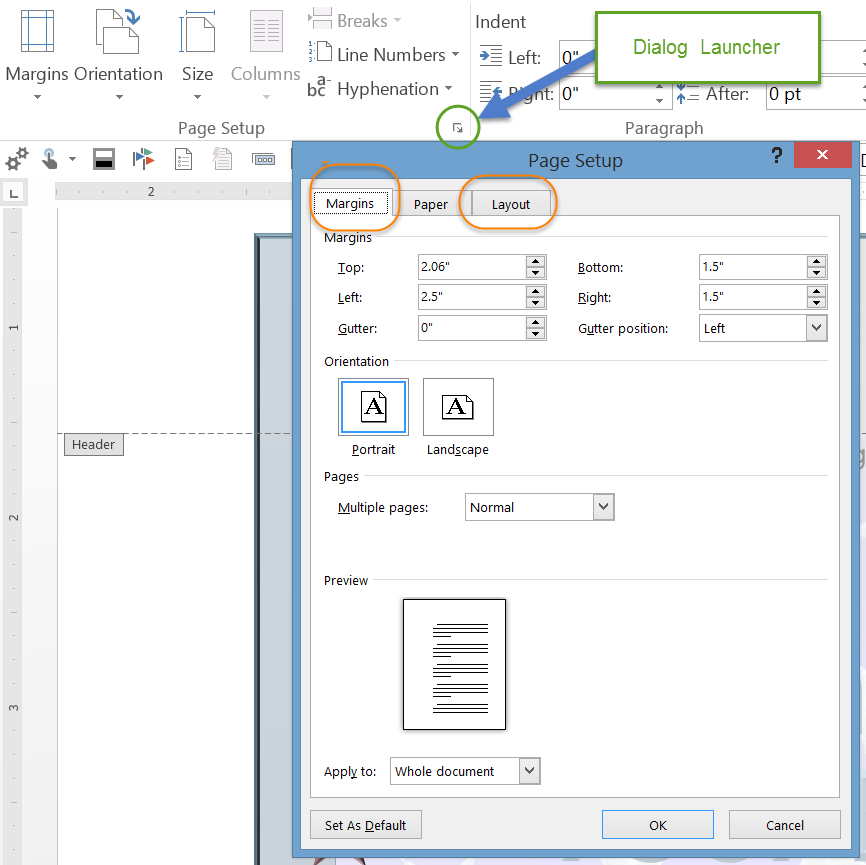Image resolution: width=866 pixels, height=865 pixels.
Task: Click the bulleted document page icon
Action: pos(183,159)
